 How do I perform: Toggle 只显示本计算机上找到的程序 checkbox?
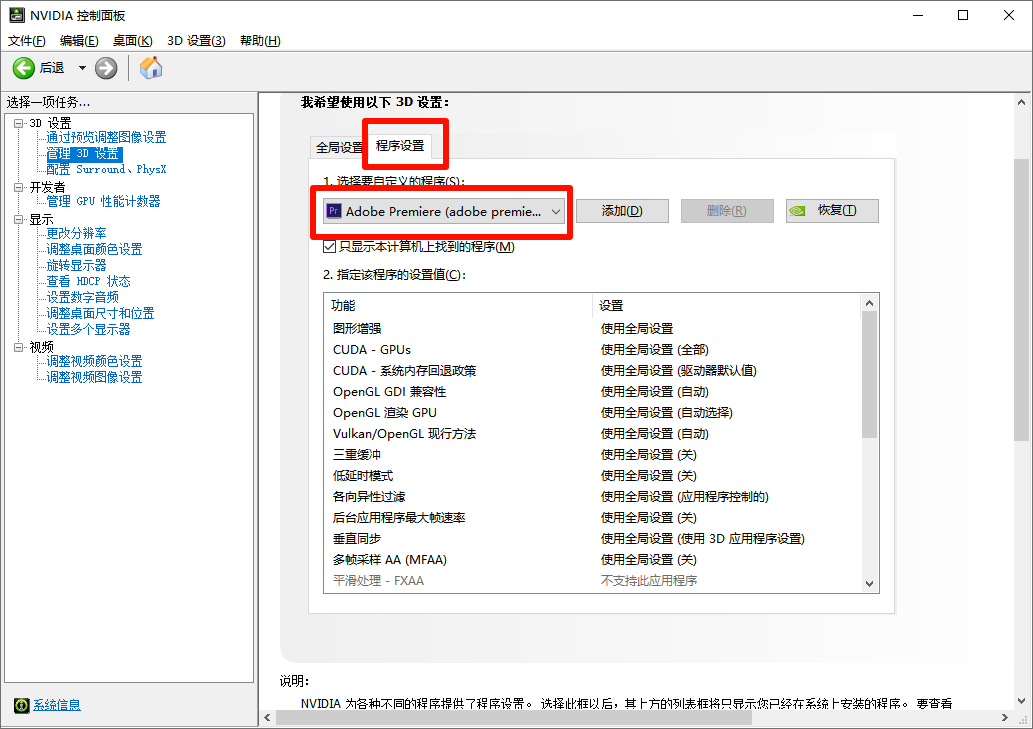coord(329,247)
